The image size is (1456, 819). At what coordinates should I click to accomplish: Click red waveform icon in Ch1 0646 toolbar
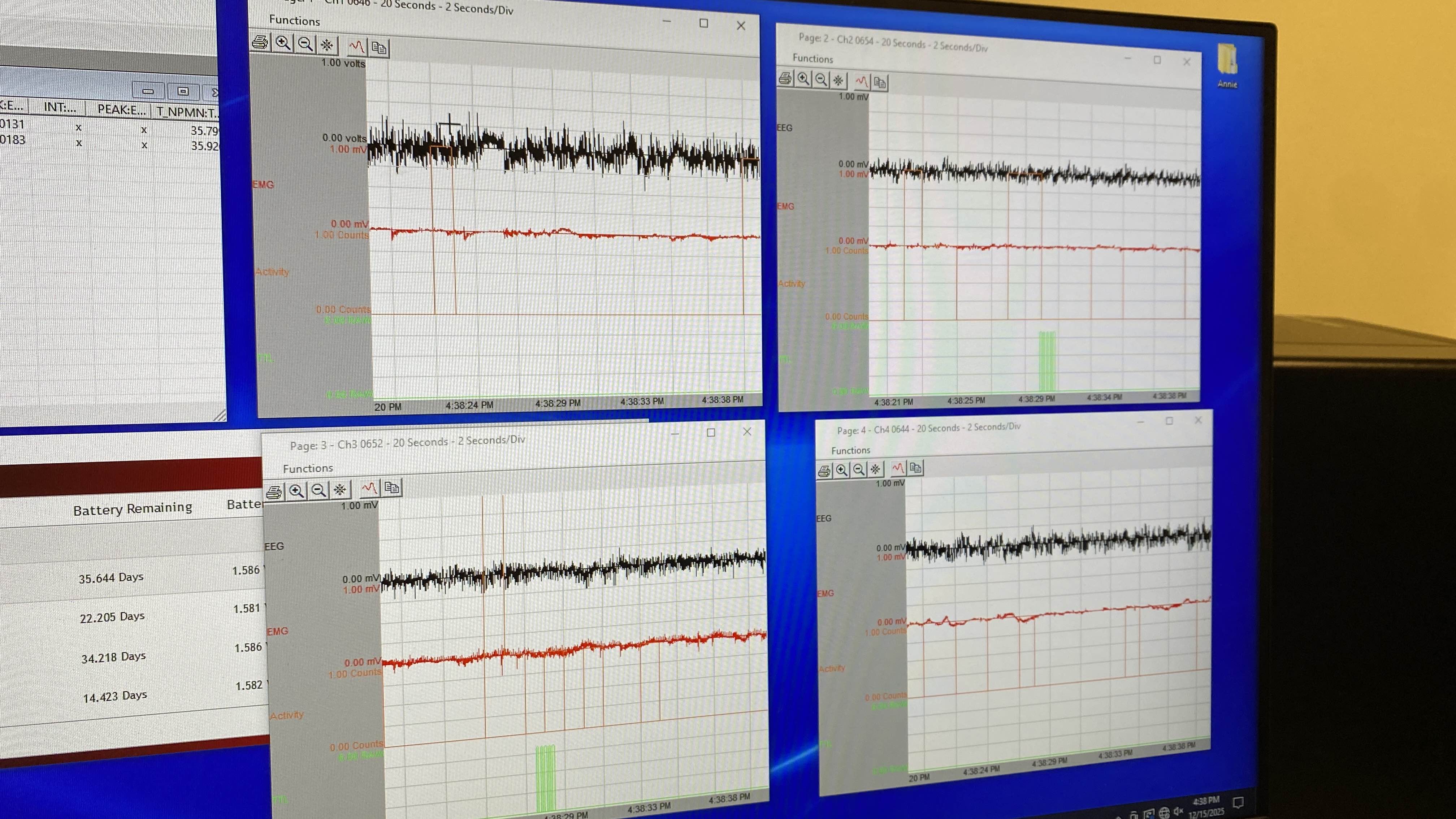pyautogui.click(x=357, y=47)
